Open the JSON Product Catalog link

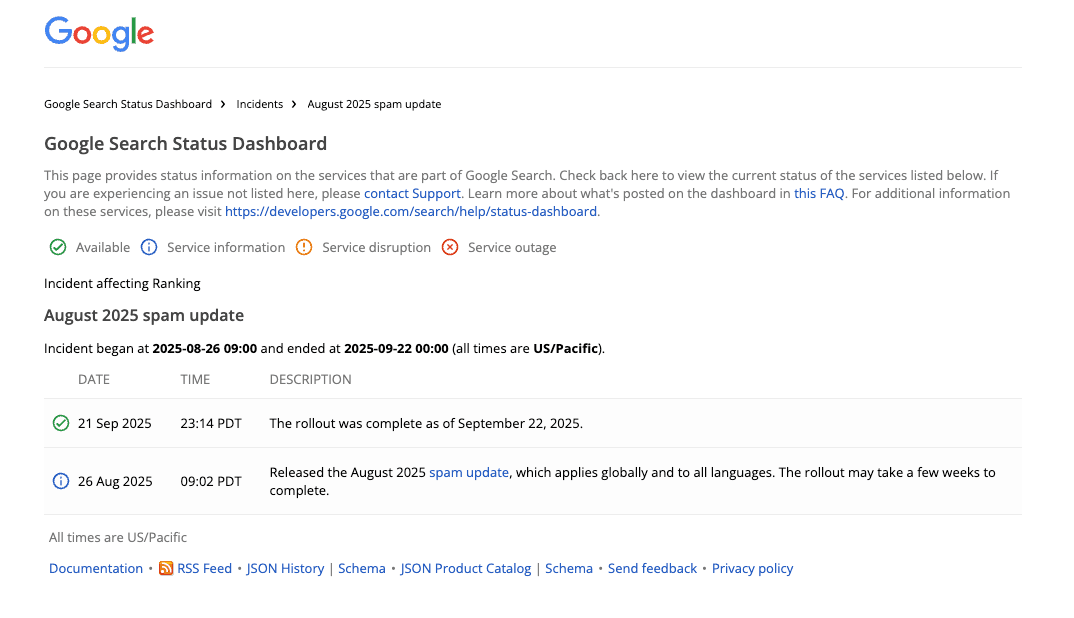click(466, 568)
